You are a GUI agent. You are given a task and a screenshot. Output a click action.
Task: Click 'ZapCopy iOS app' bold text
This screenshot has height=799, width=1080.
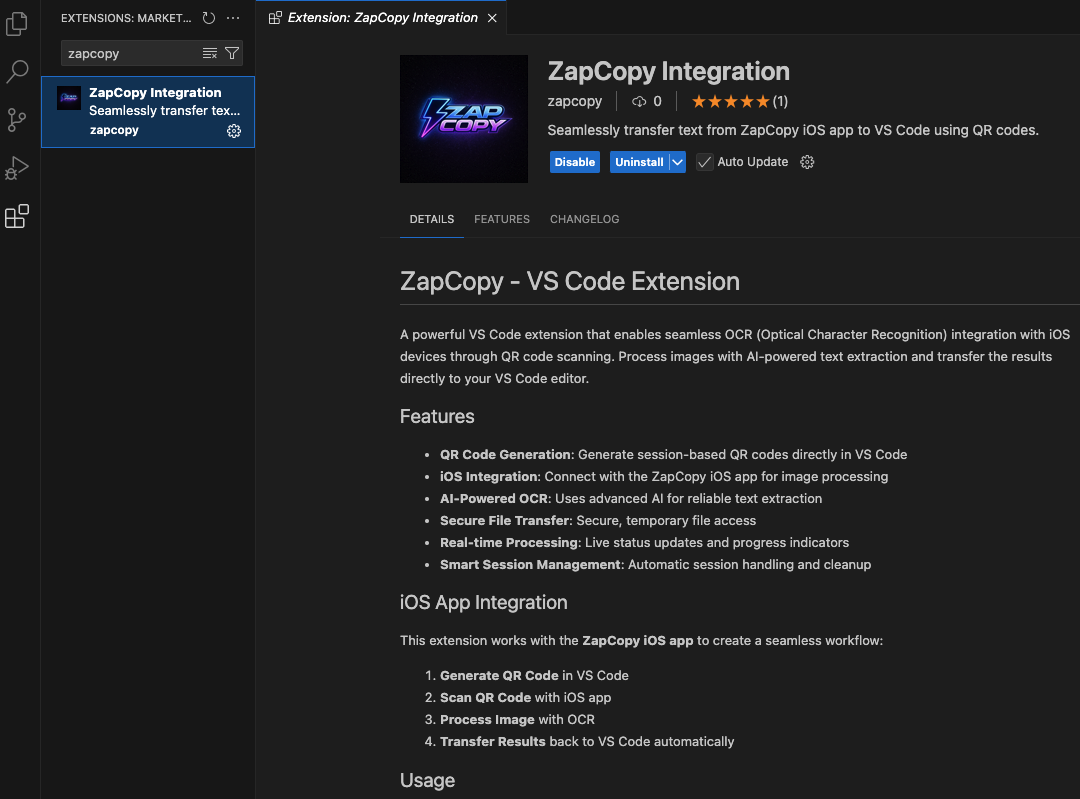[x=638, y=641]
